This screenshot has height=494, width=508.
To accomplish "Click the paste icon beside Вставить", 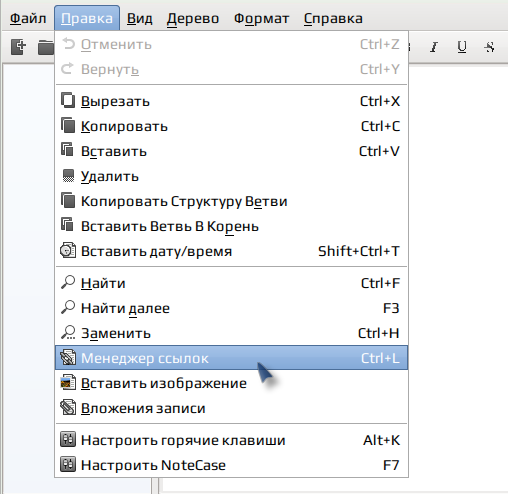I will tap(68, 151).
